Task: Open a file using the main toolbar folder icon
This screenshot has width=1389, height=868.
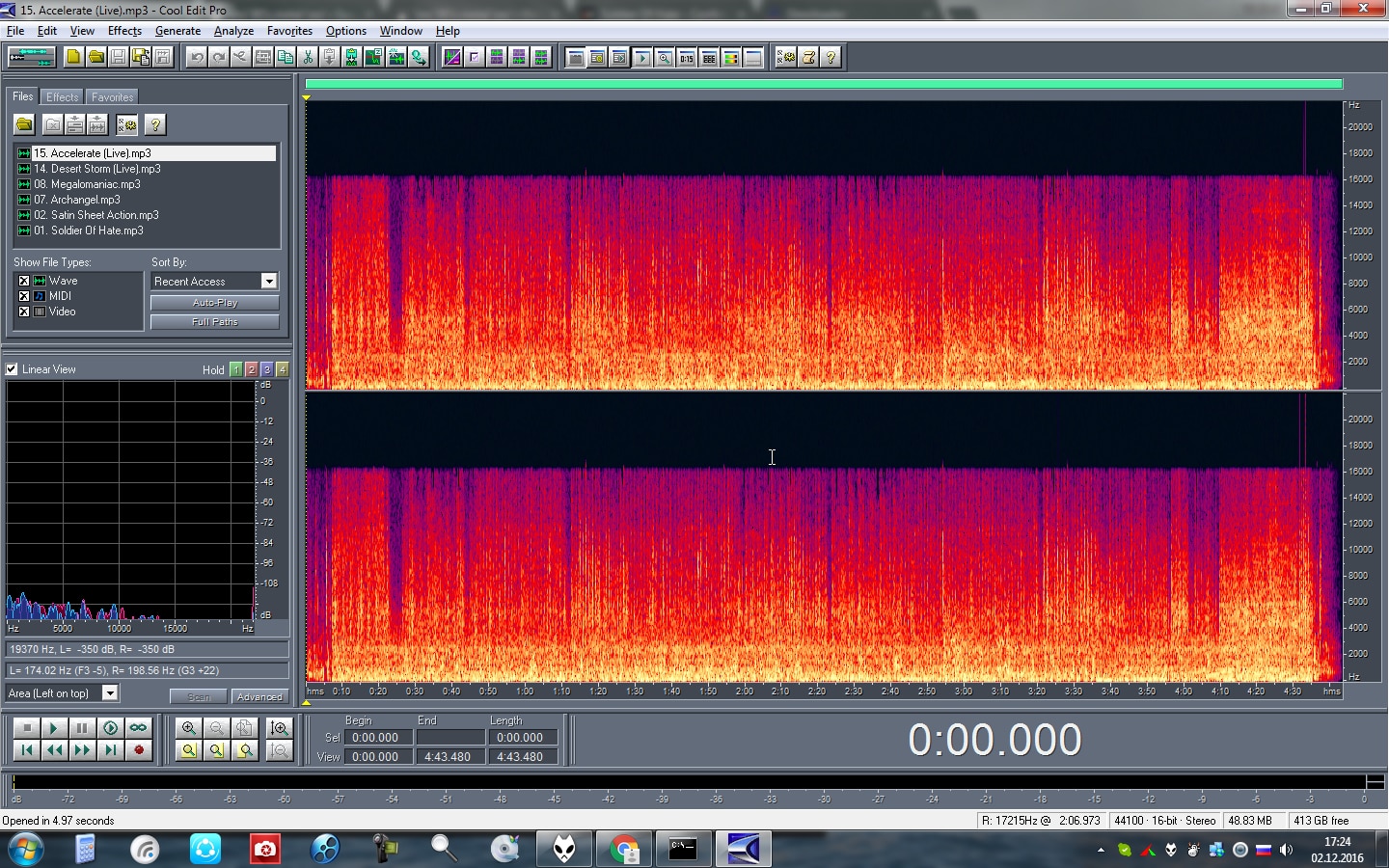Action: coord(95,57)
